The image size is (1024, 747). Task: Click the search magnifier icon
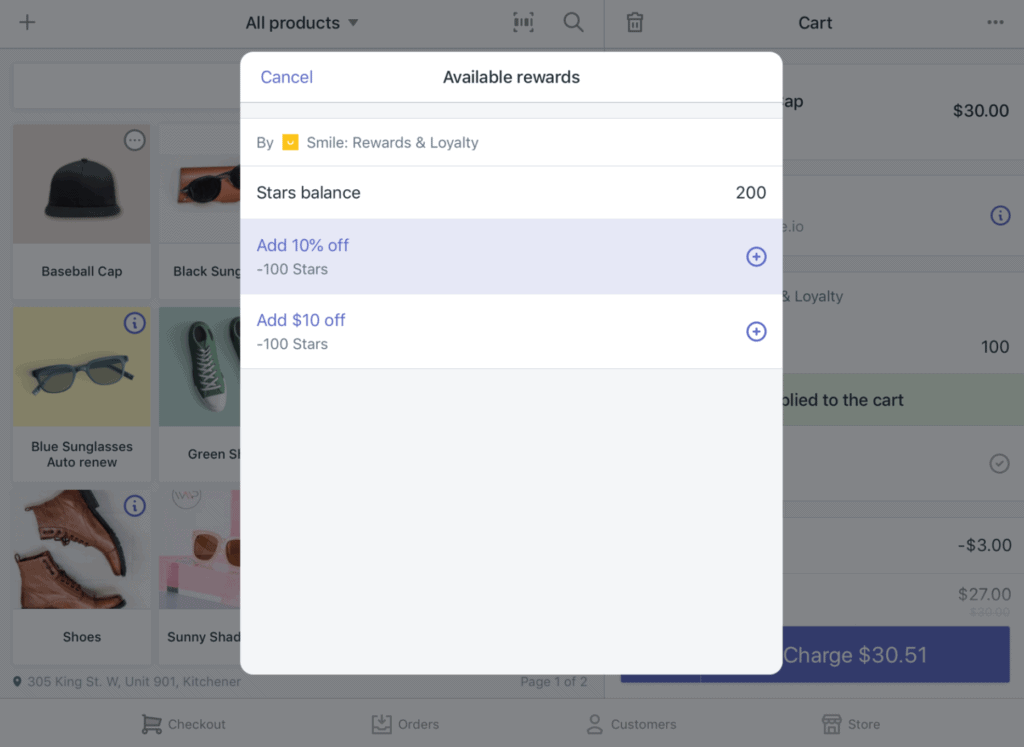(573, 22)
